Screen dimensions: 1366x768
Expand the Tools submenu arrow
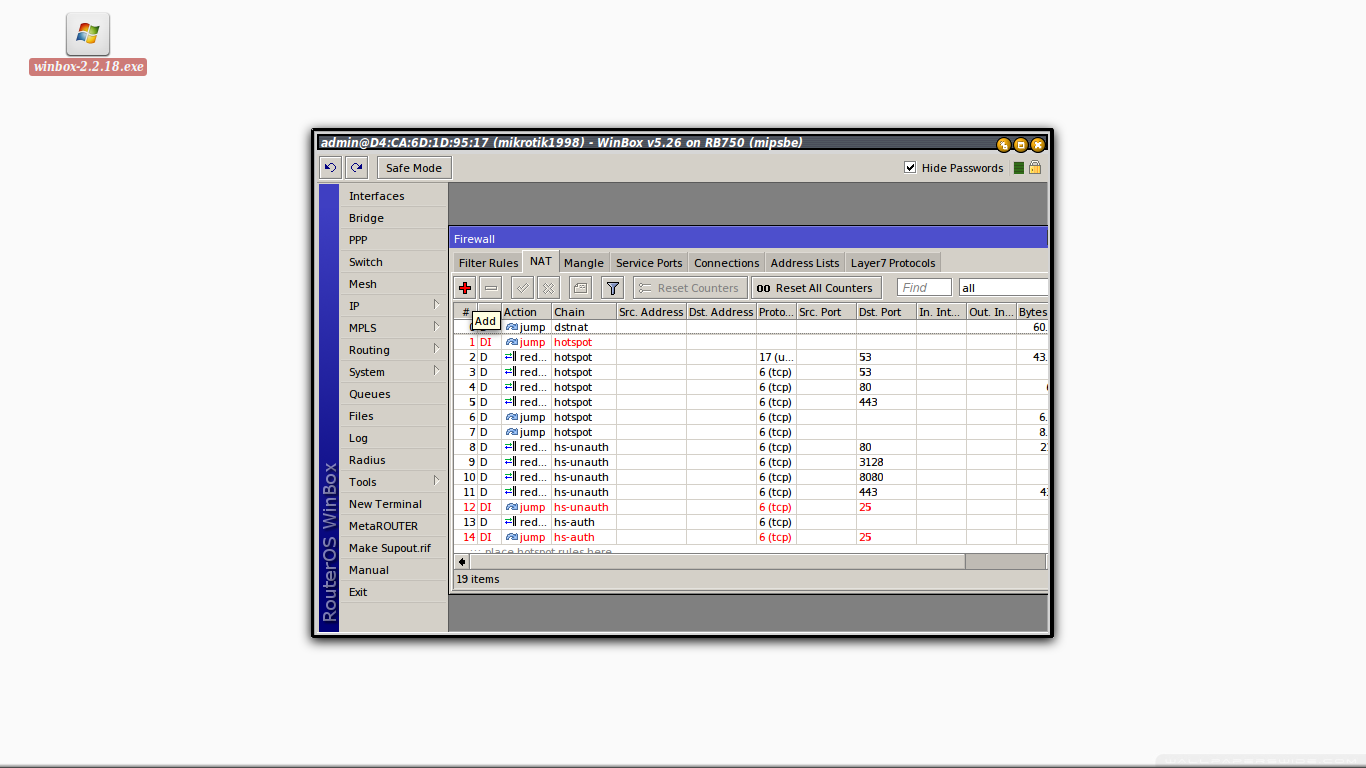click(x=436, y=480)
